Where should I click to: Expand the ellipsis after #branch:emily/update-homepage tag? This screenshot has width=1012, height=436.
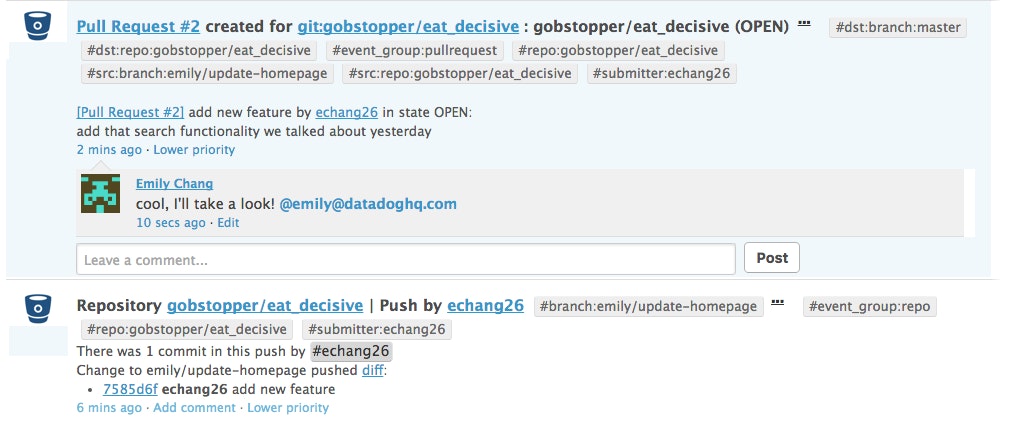click(x=777, y=303)
